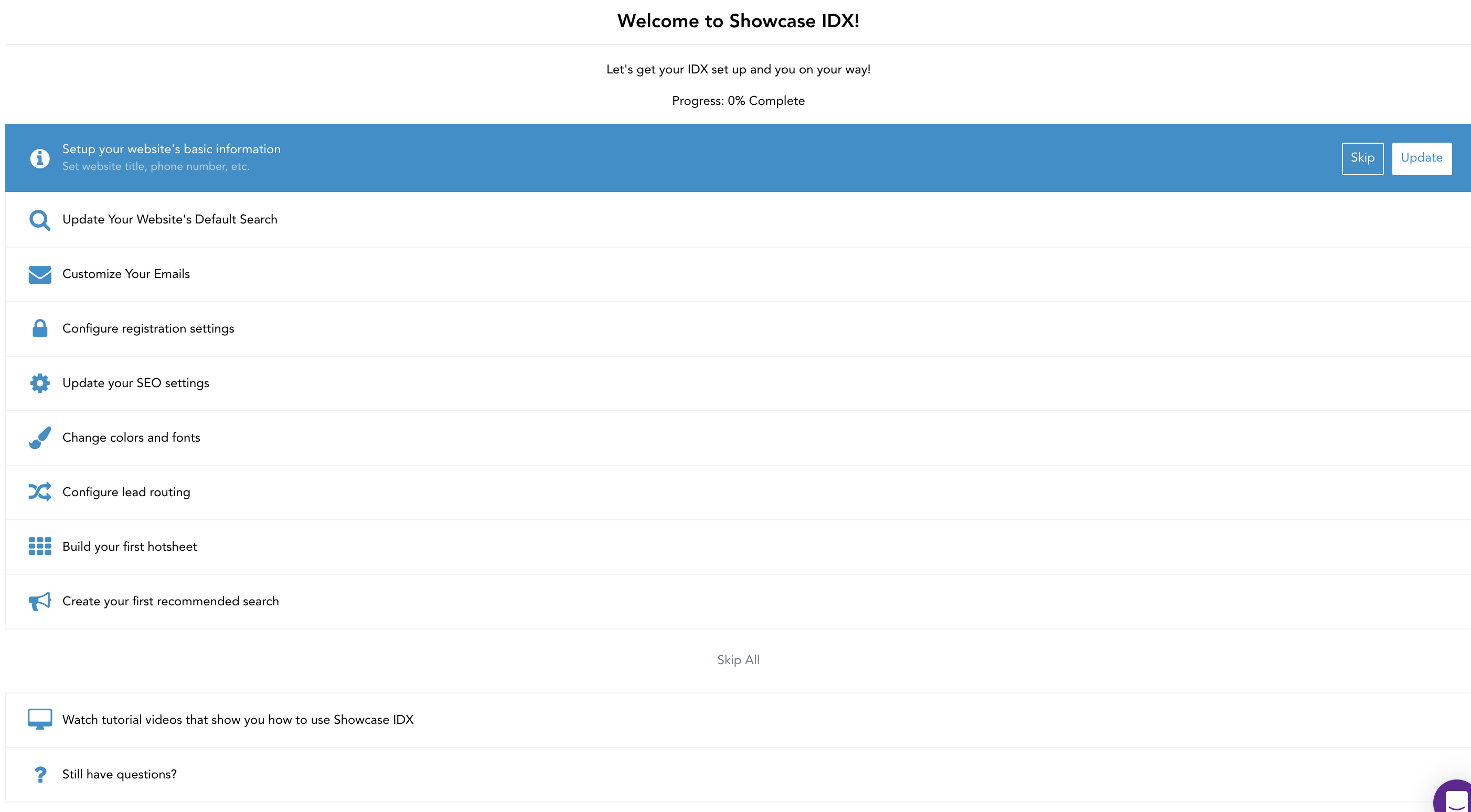Skip the basic information step
The image size is (1471, 812).
[x=1362, y=158]
